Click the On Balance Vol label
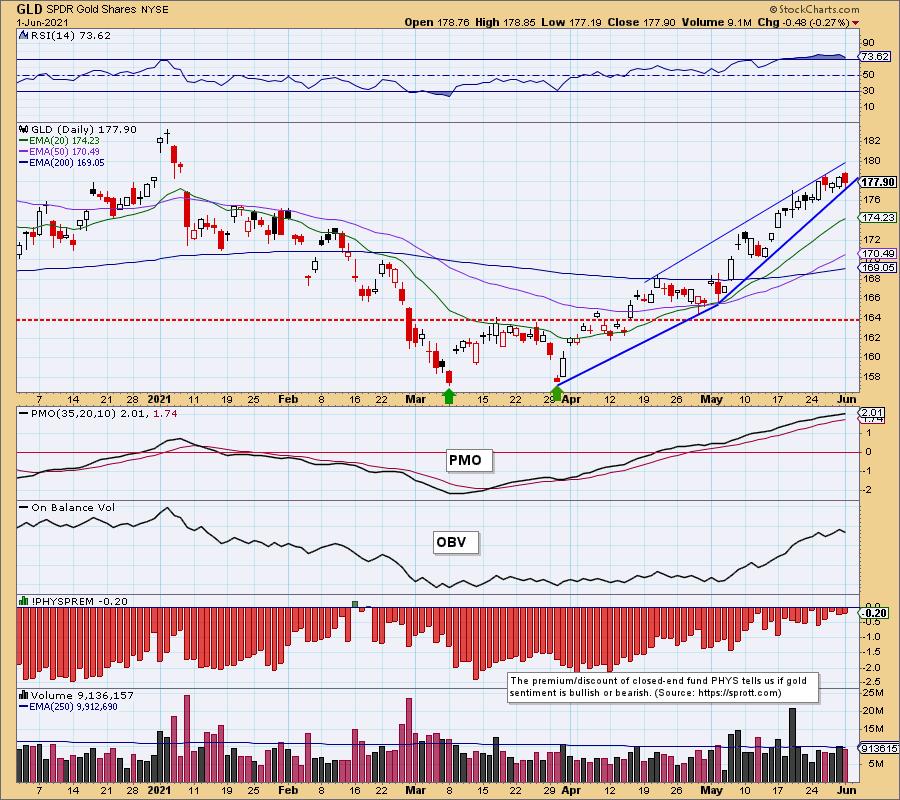900x800 pixels. [x=73, y=507]
